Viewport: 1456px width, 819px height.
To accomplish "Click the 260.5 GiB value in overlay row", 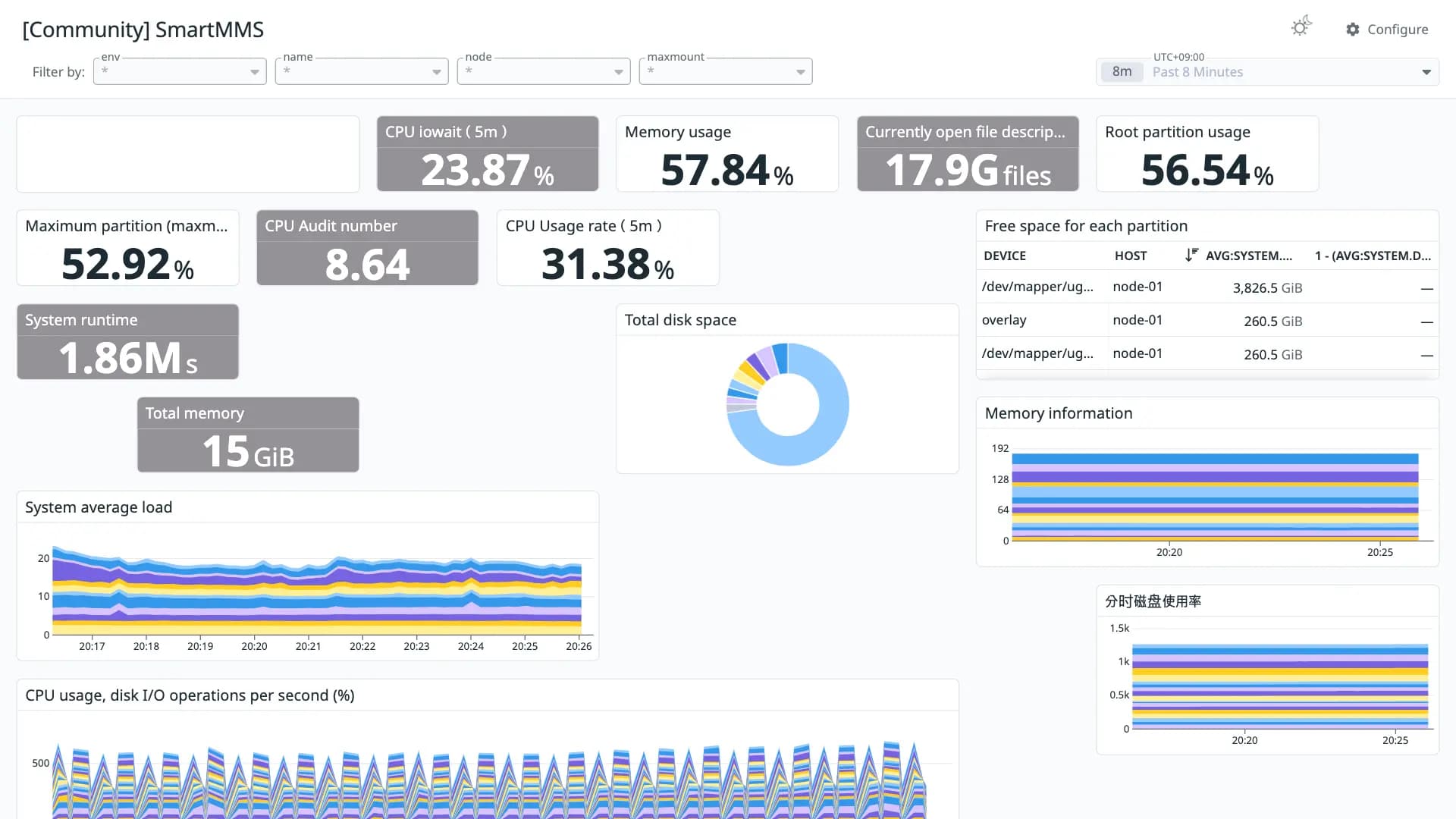I will point(1272,321).
